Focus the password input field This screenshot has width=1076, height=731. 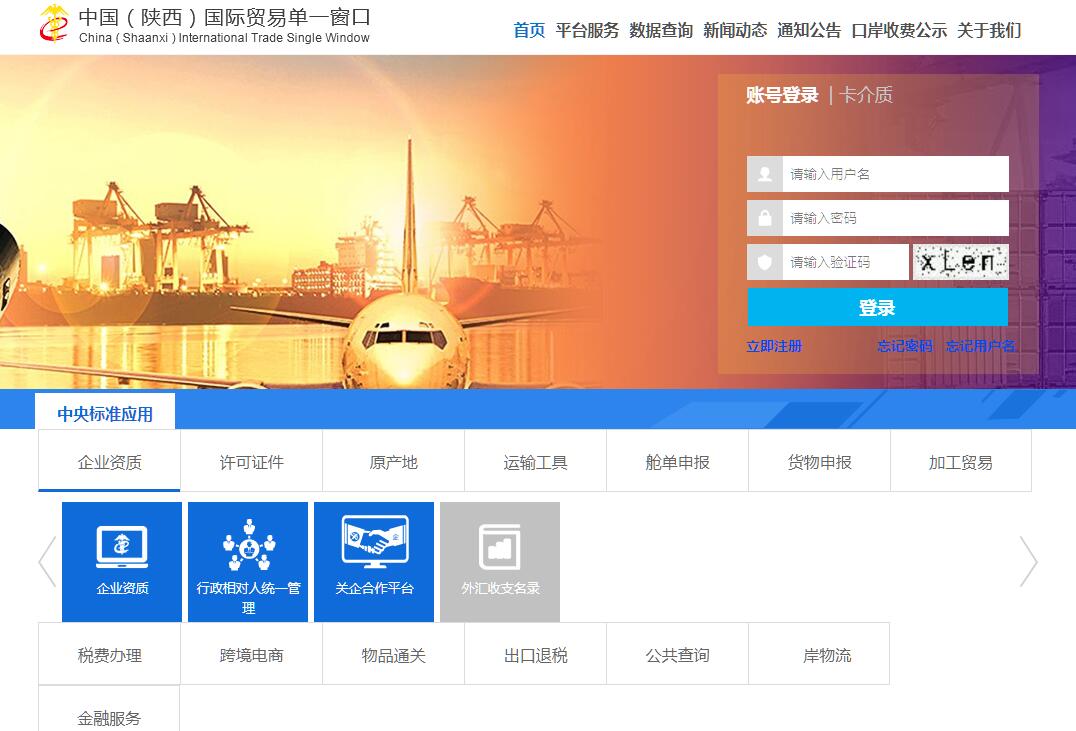(895, 218)
